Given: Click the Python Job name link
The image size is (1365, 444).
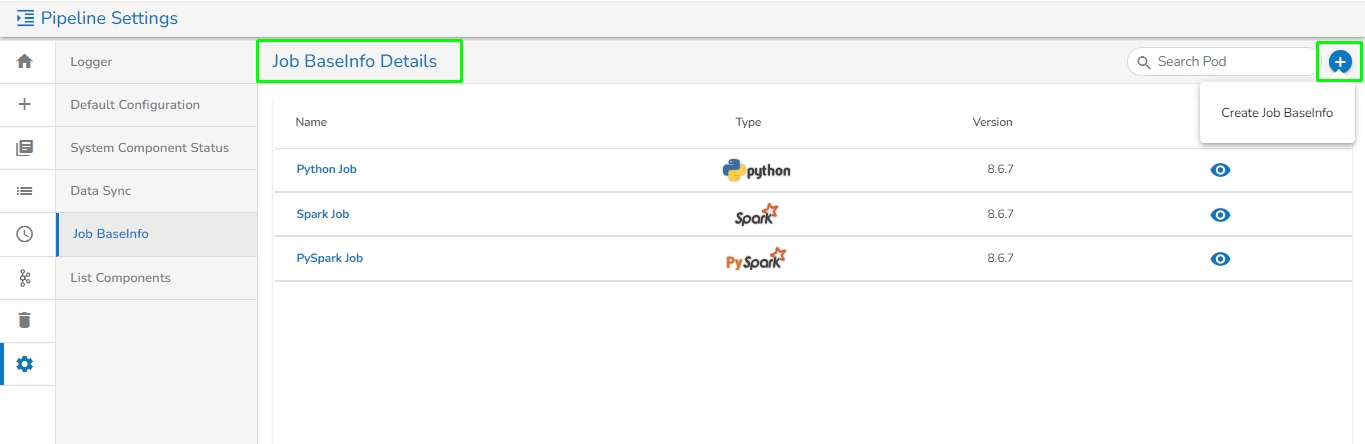Looking at the screenshot, I should pos(326,169).
